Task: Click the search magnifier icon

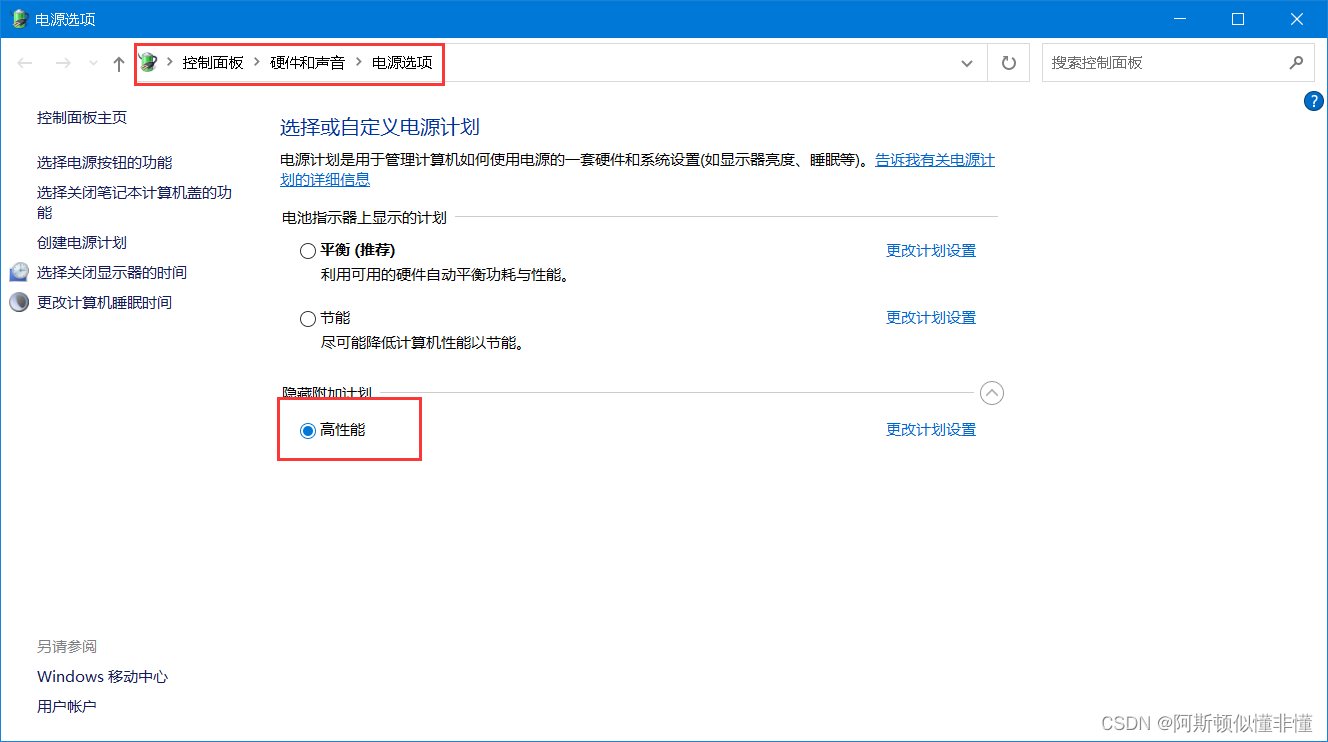Action: pyautogui.click(x=1297, y=62)
